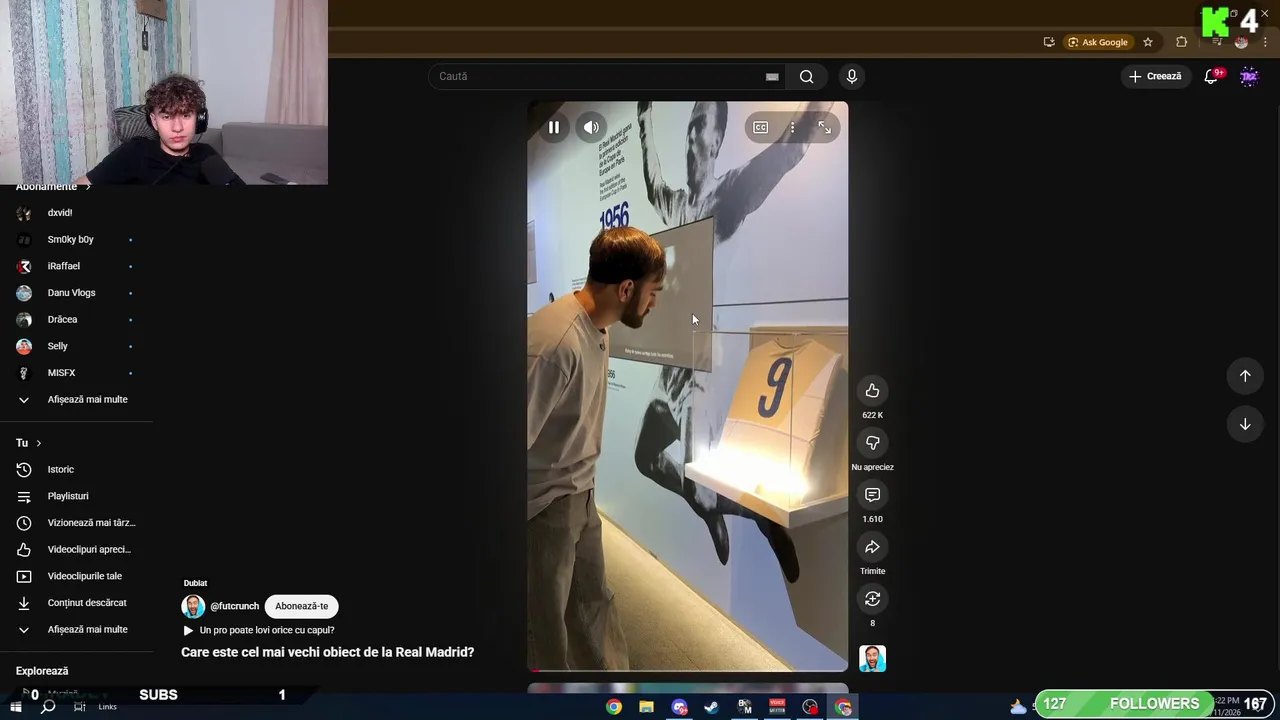Bookmark this page with the star icon
The image size is (1280, 720).
pos(1148,42)
